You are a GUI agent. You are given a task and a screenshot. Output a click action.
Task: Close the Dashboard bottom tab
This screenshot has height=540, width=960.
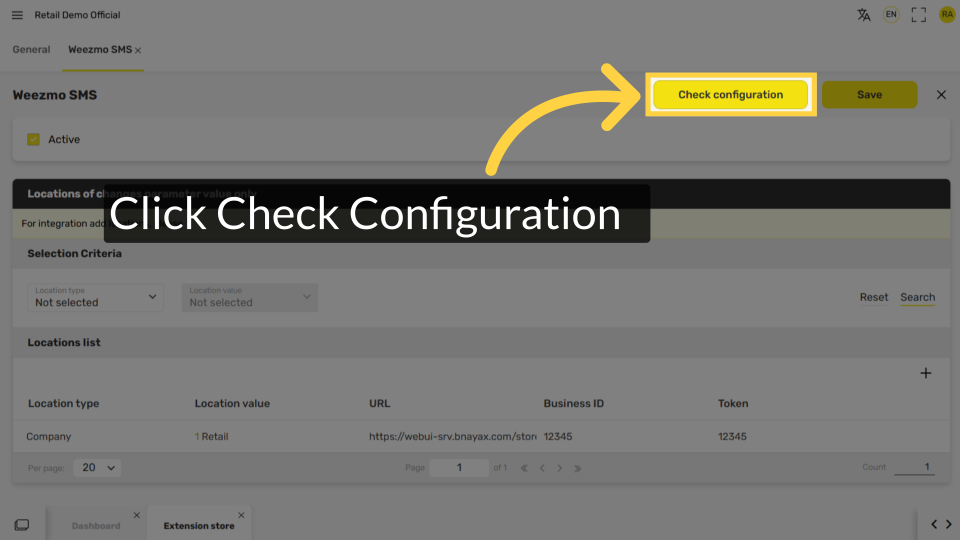(x=137, y=516)
